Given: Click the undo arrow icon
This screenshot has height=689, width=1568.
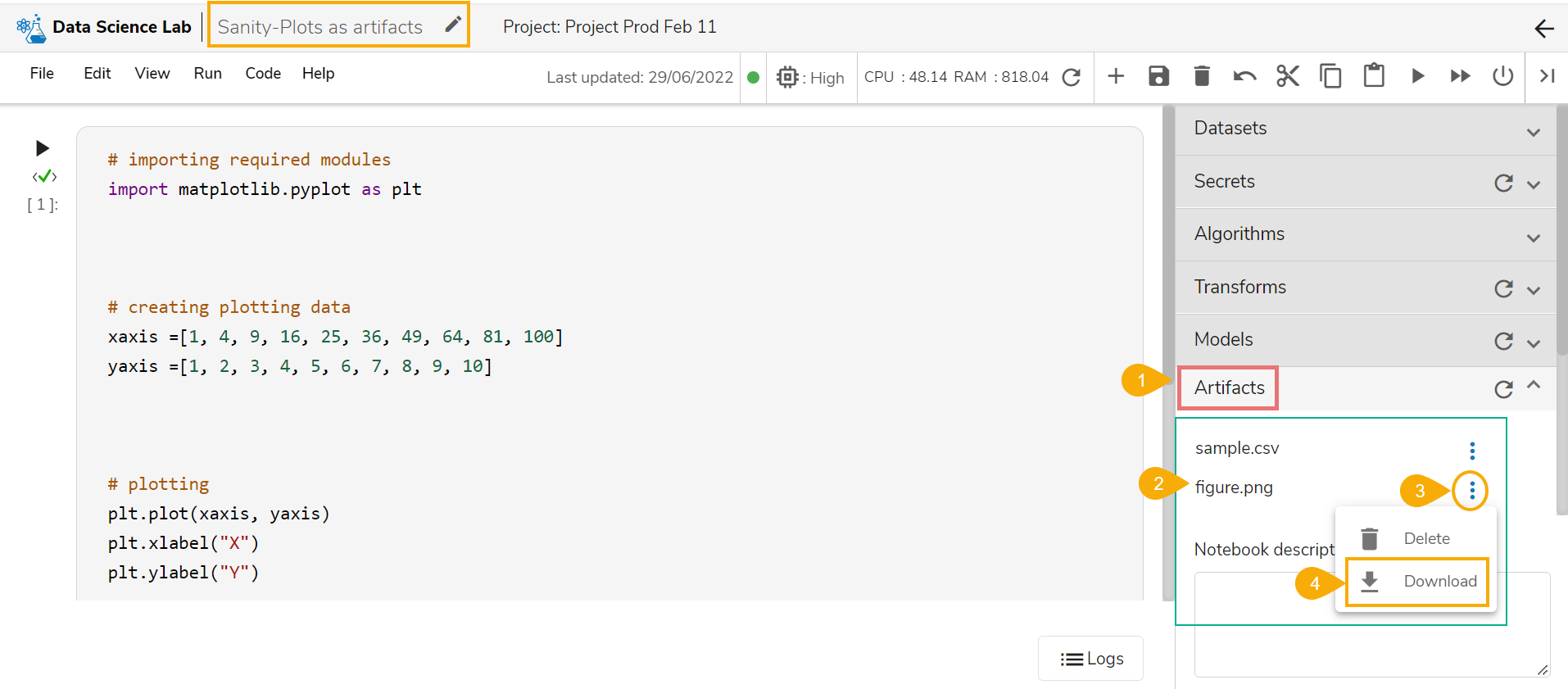Looking at the screenshot, I should pyautogui.click(x=1244, y=76).
